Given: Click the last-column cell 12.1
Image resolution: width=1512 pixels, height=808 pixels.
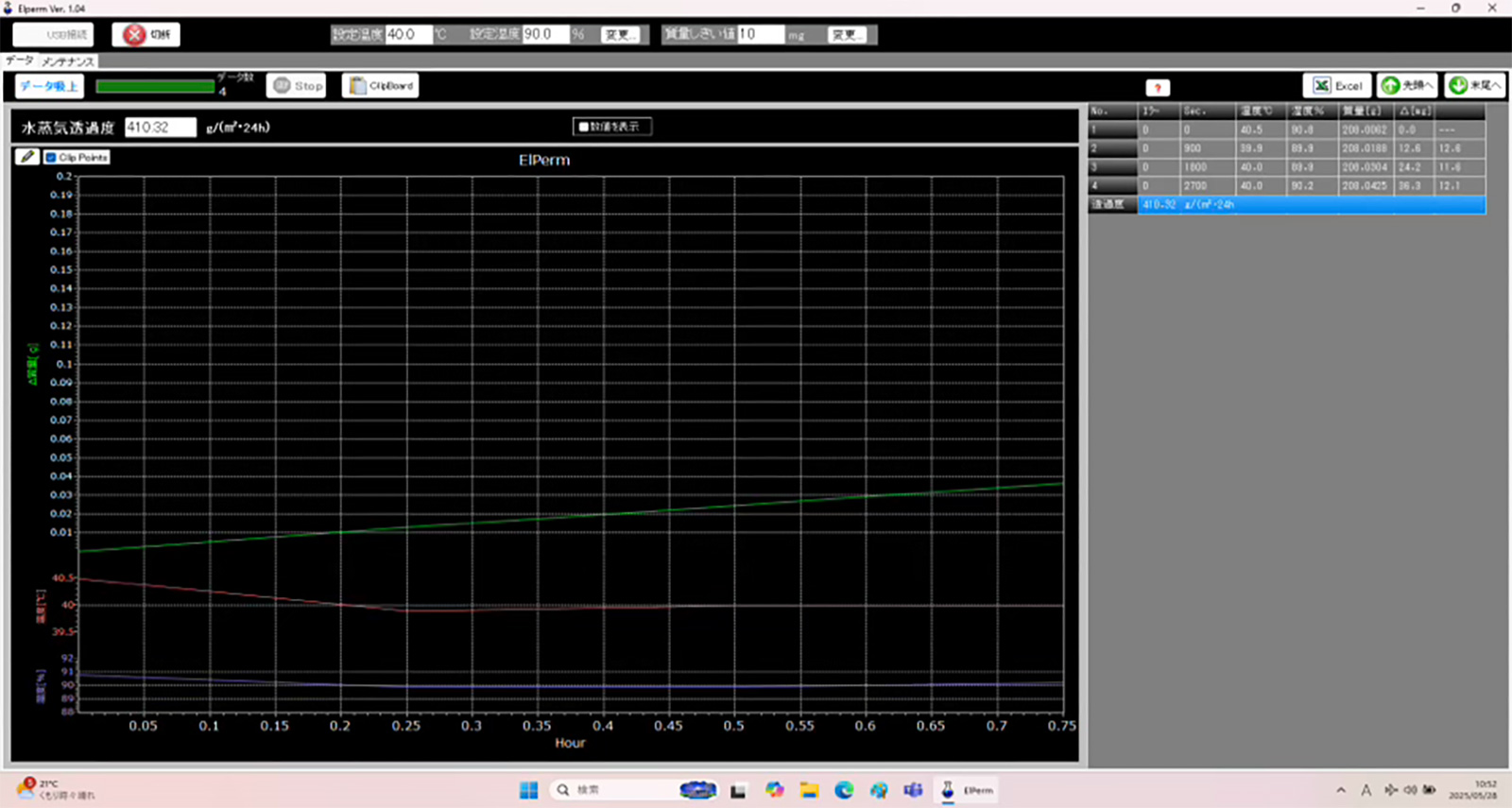Looking at the screenshot, I should coord(1461,186).
